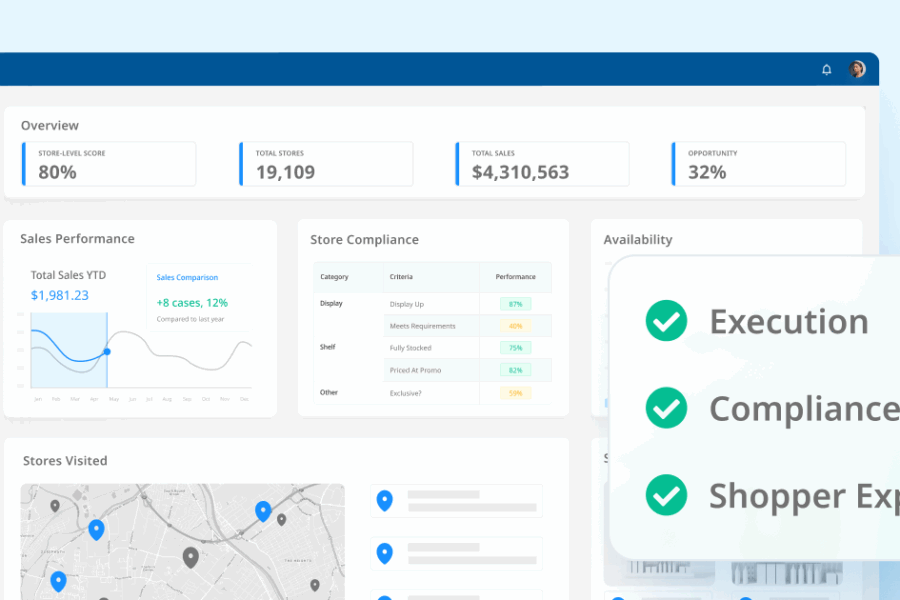Click the Jan label on the chart axis

[x=38, y=399]
